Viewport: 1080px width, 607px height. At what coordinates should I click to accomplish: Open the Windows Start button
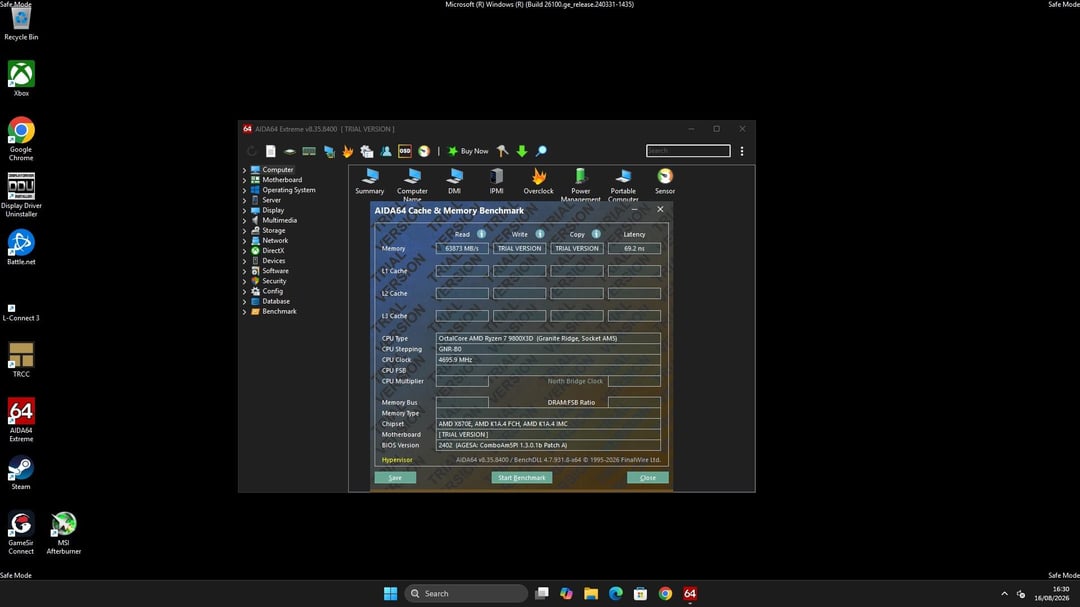click(x=391, y=593)
